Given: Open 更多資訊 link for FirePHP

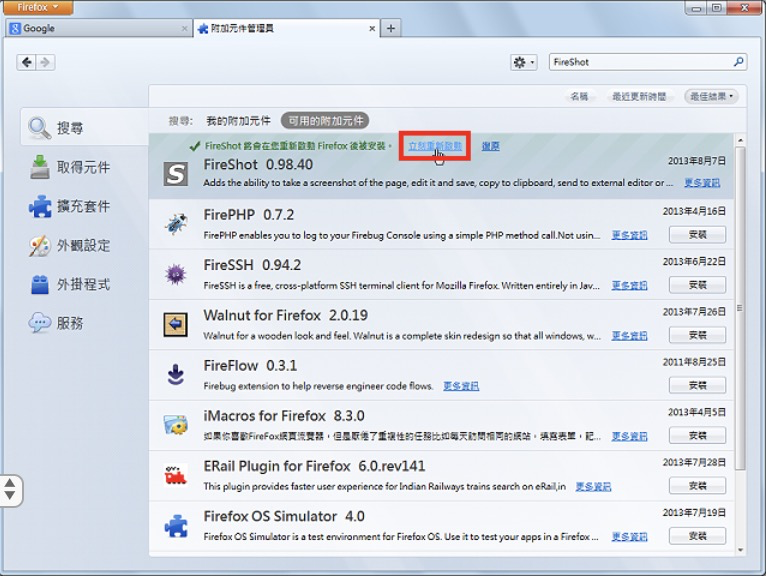Looking at the screenshot, I should coord(629,235).
